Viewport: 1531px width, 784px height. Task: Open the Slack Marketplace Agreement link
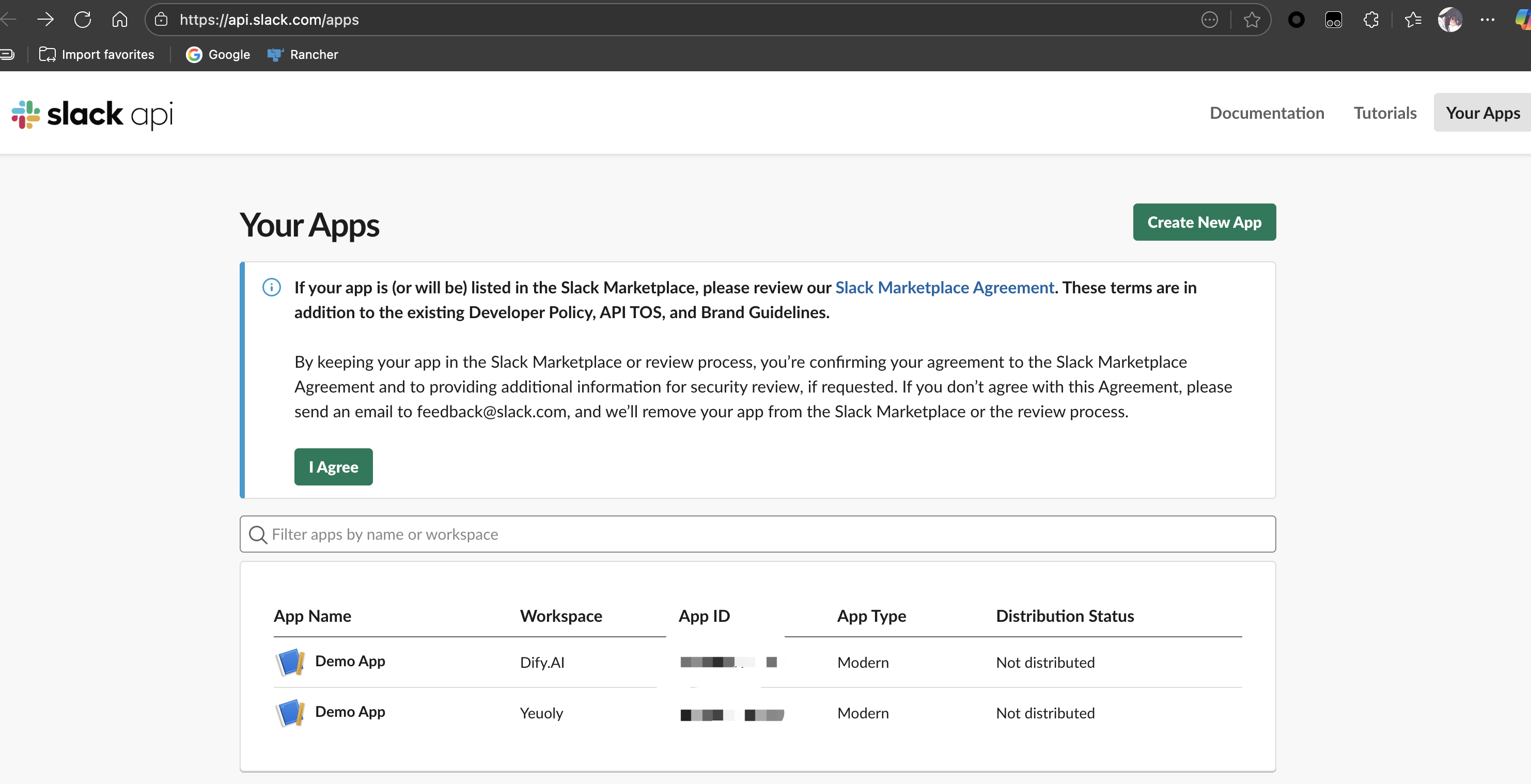click(x=944, y=288)
